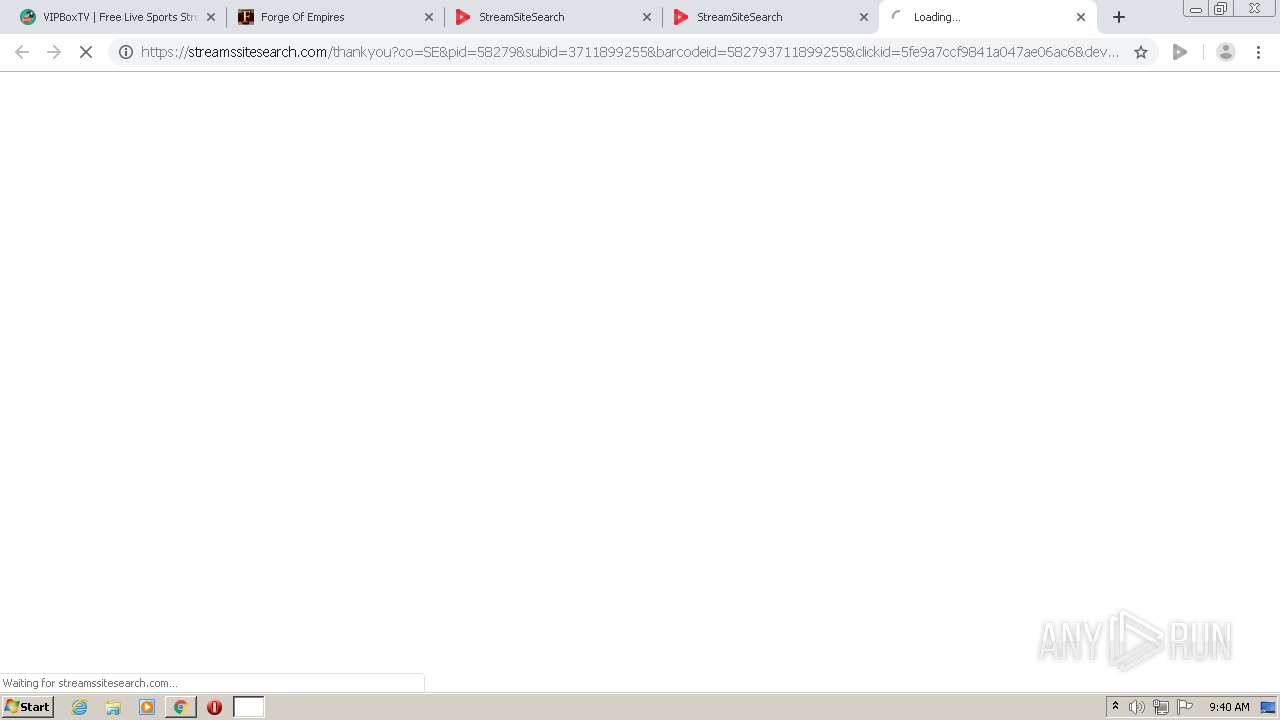Show hidden system tray icons
1280x720 pixels.
[1115, 707]
